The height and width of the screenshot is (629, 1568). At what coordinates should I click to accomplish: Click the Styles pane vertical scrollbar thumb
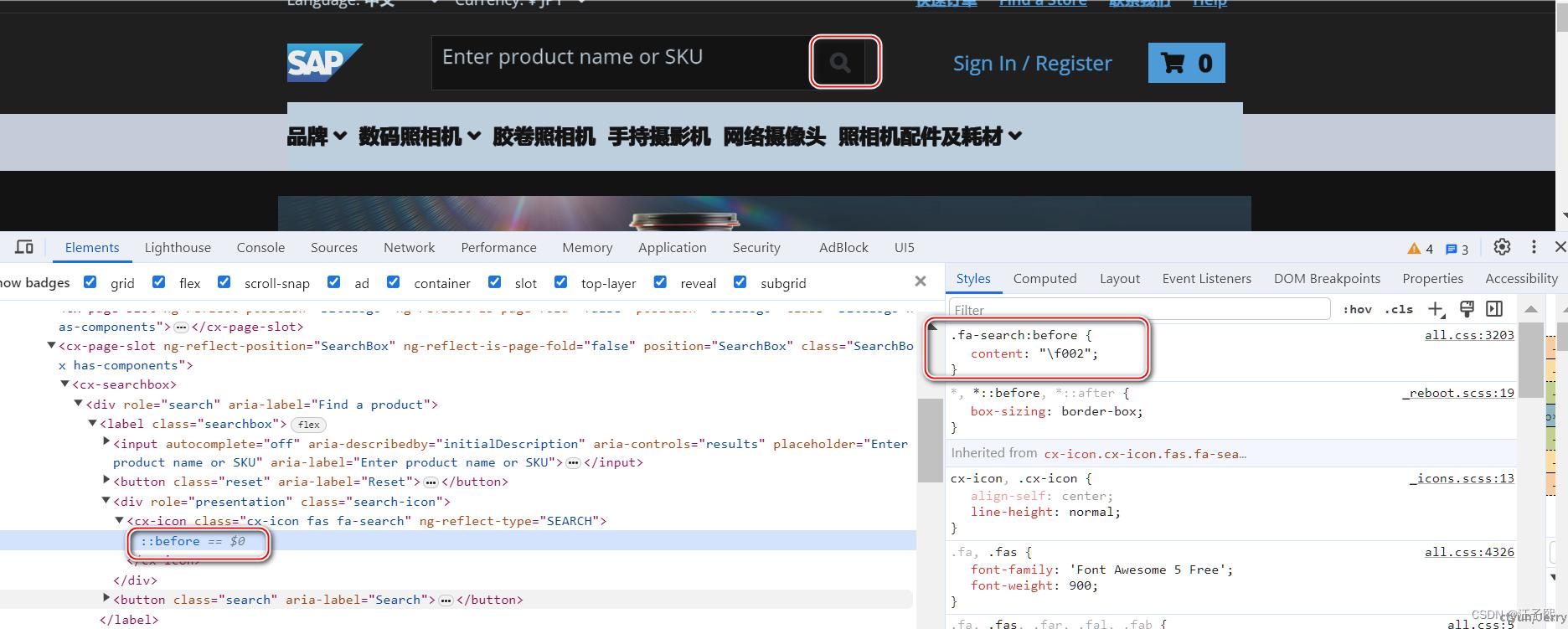[x=1530, y=360]
